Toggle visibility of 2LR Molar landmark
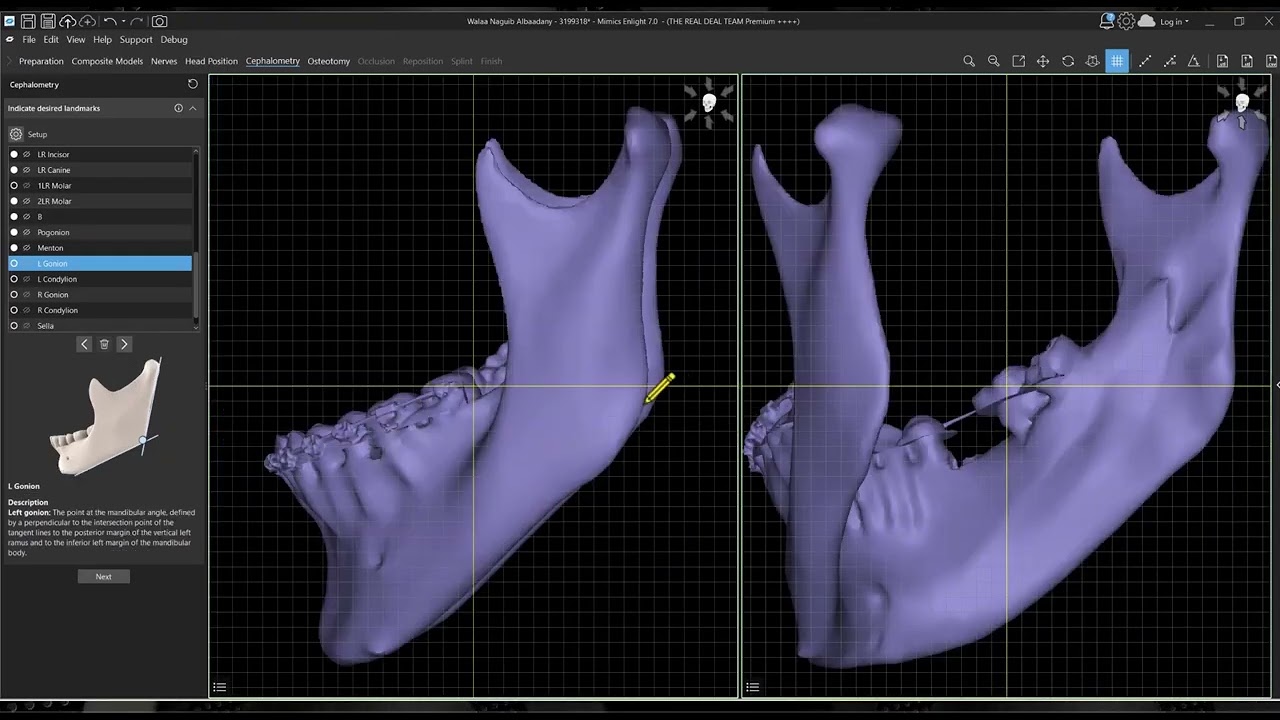1280x720 pixels. click(27, 201)
